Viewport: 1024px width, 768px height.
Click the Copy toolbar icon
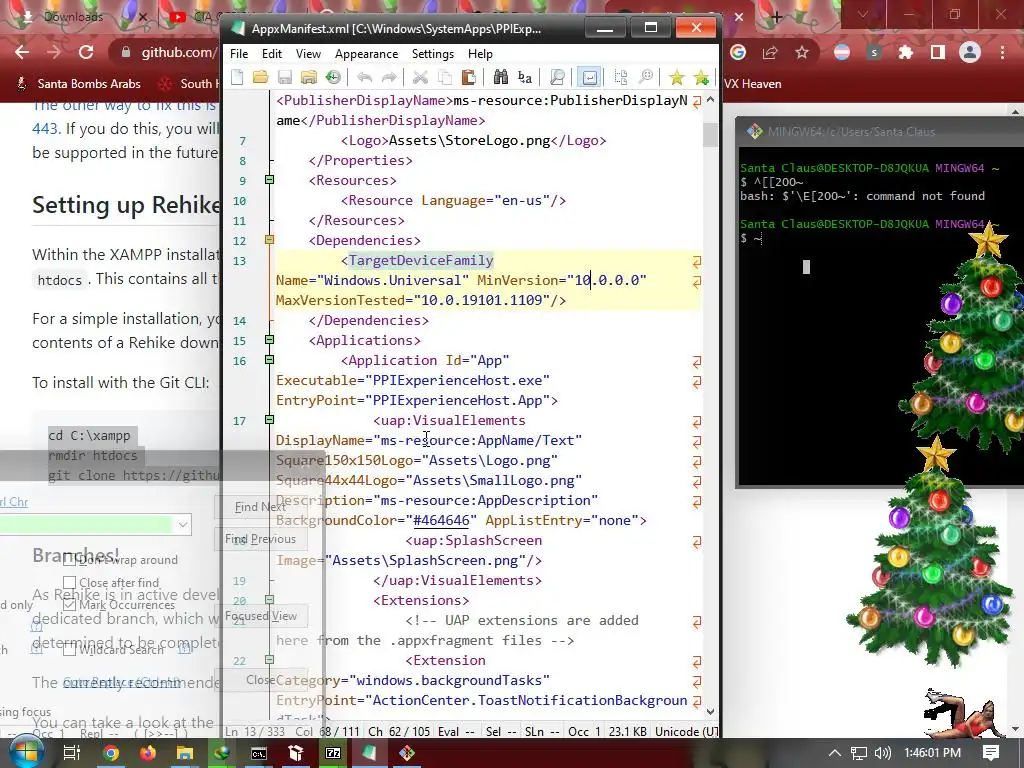click(445, 78)
